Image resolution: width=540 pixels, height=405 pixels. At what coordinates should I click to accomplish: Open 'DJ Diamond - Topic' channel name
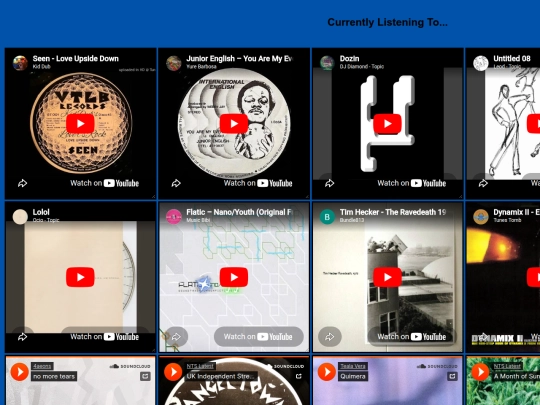362,66
